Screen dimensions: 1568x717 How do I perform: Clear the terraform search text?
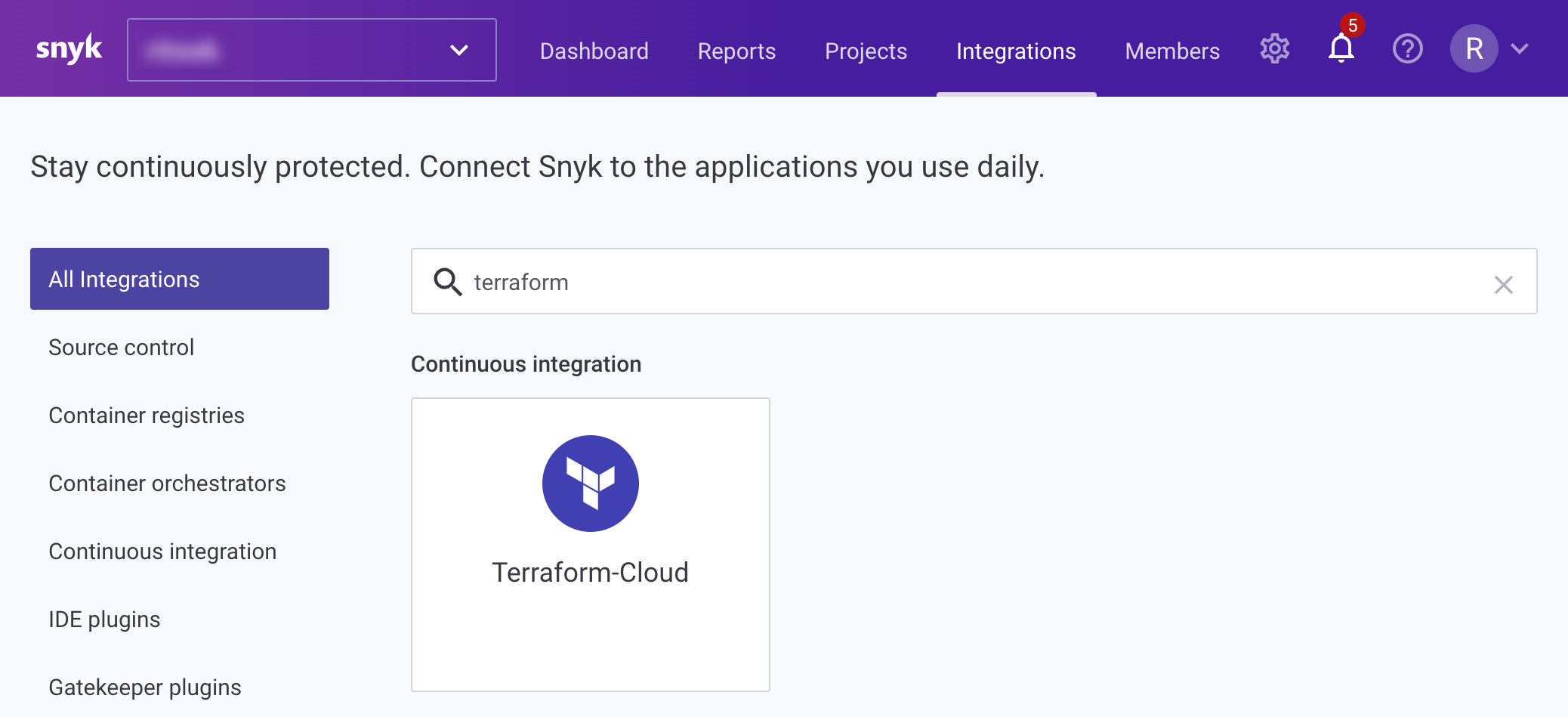tap(1503, 284)
